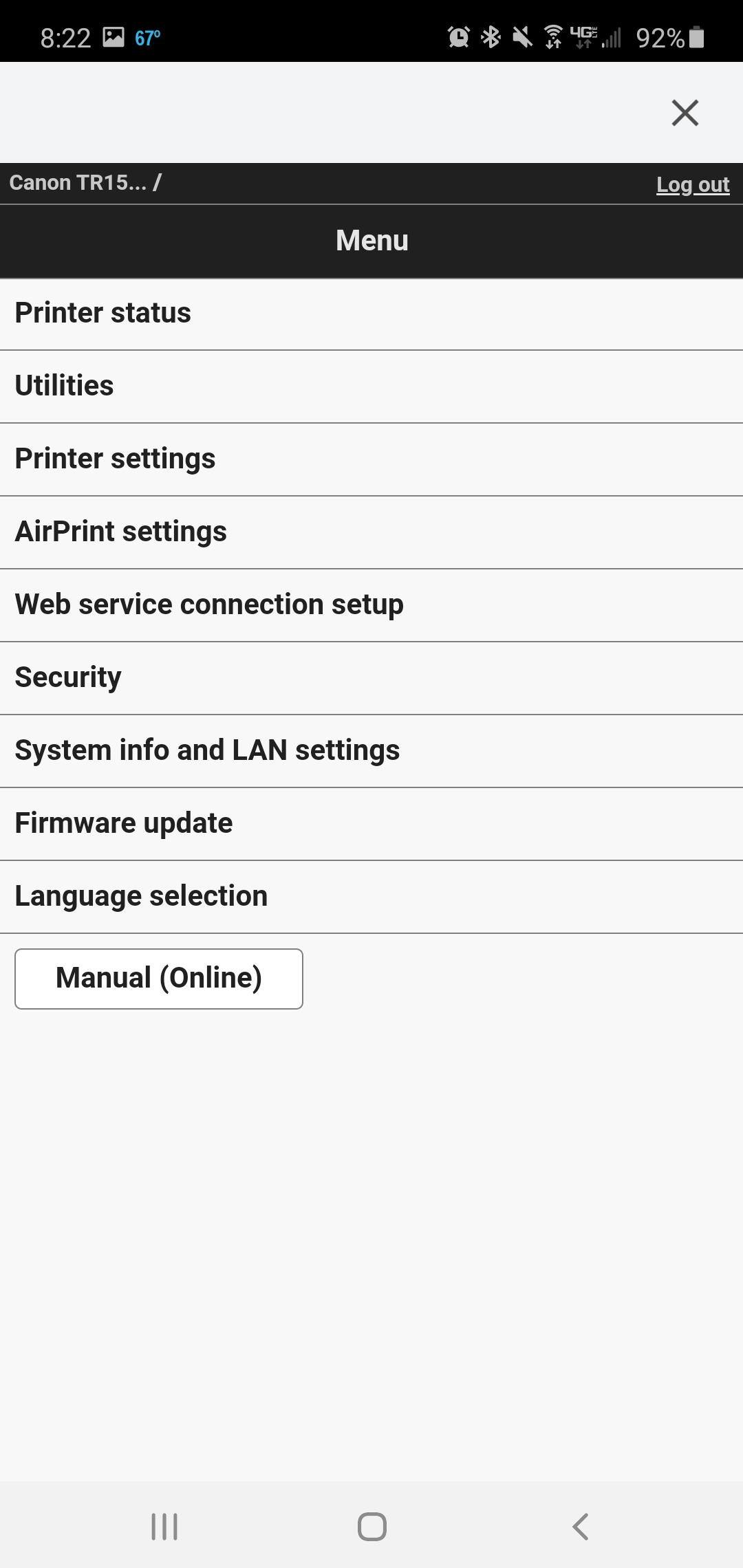
Task: Tap the alarm icon in status bar
Action: click(x=458, y=37)
